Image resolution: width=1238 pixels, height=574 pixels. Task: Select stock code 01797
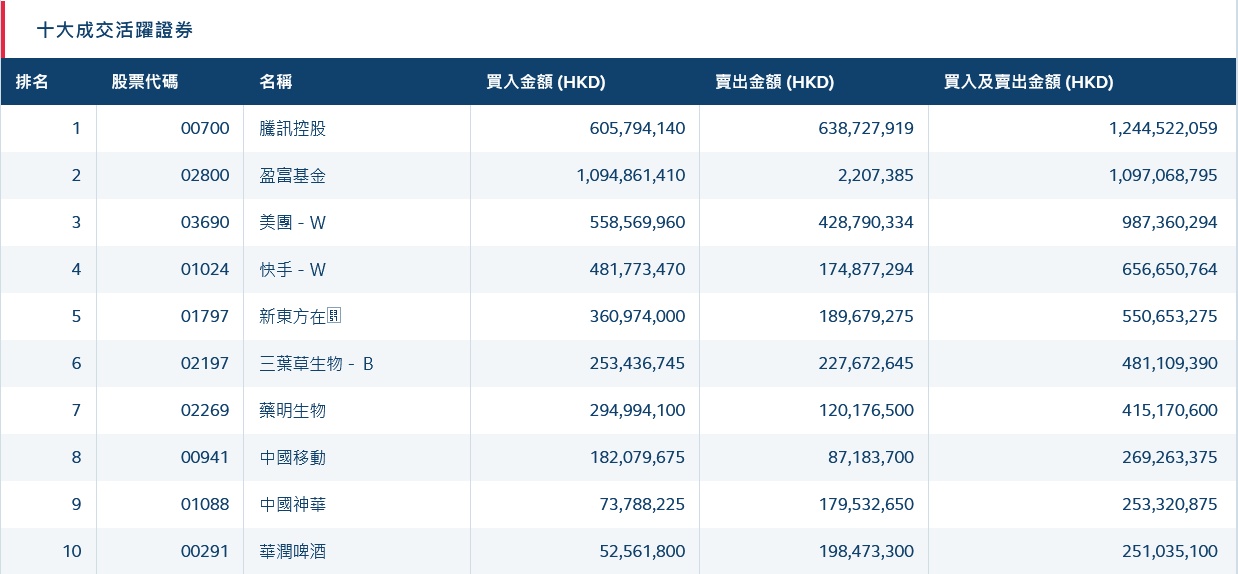pyautogui.click(x=205, y=317)
